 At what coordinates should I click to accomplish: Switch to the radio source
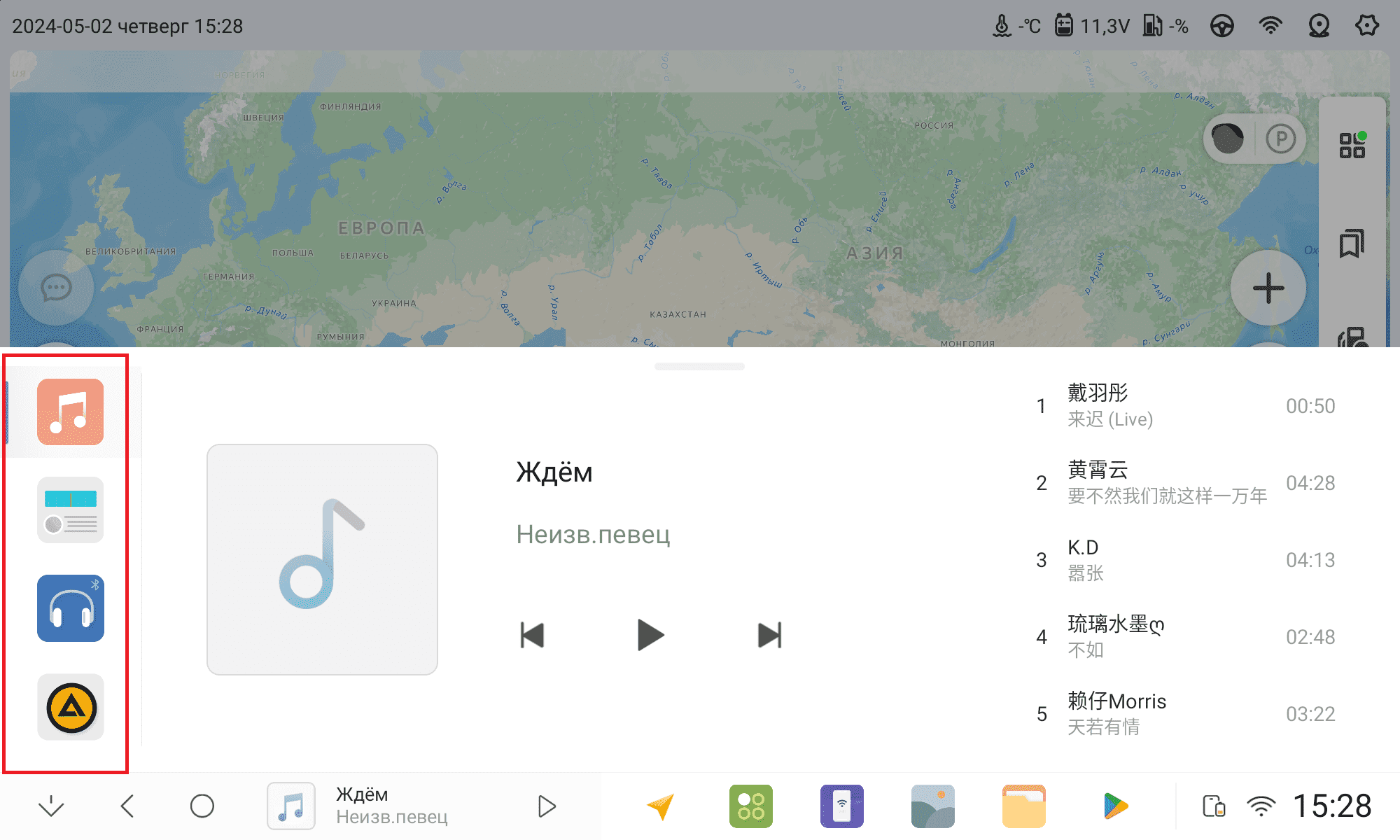pyautogui.click(x=70, y=510)
